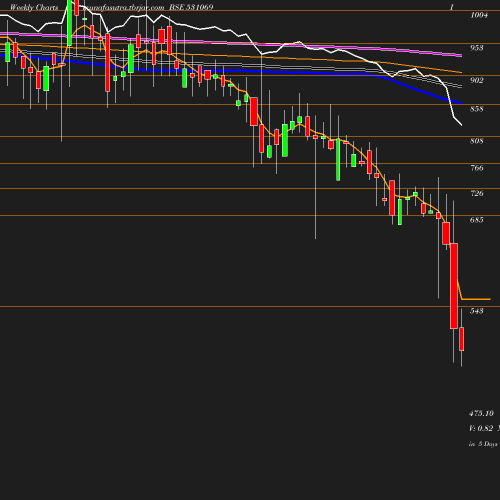500x500 pixels.
Task: Click the "V: 0.82" volume value
Action: 481,428
